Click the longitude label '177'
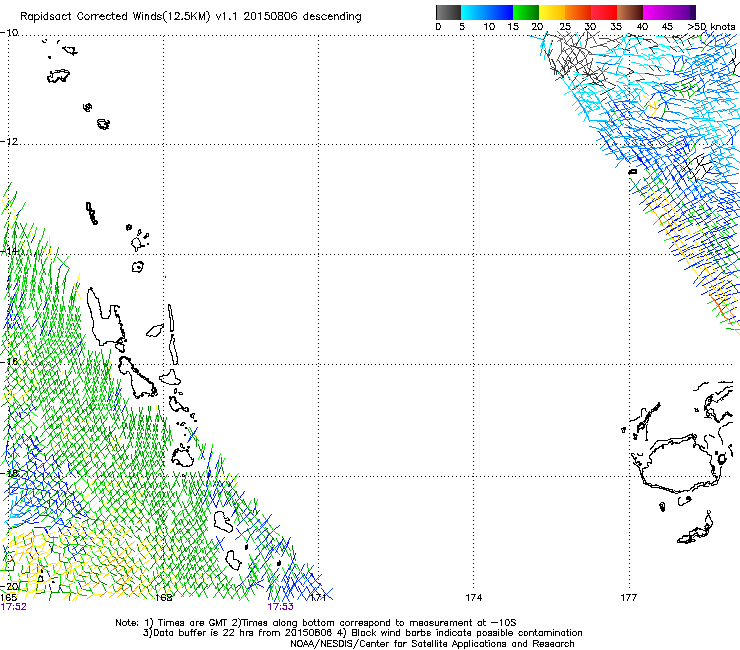 (629, 598)
